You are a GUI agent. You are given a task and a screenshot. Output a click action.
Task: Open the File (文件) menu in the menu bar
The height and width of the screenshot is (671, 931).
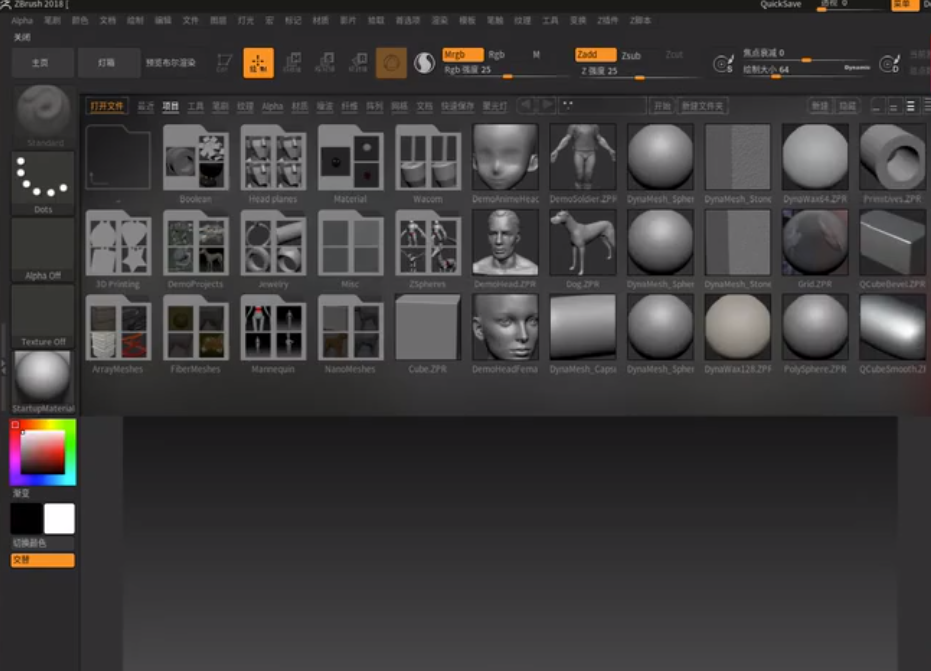tap(190, 20)
